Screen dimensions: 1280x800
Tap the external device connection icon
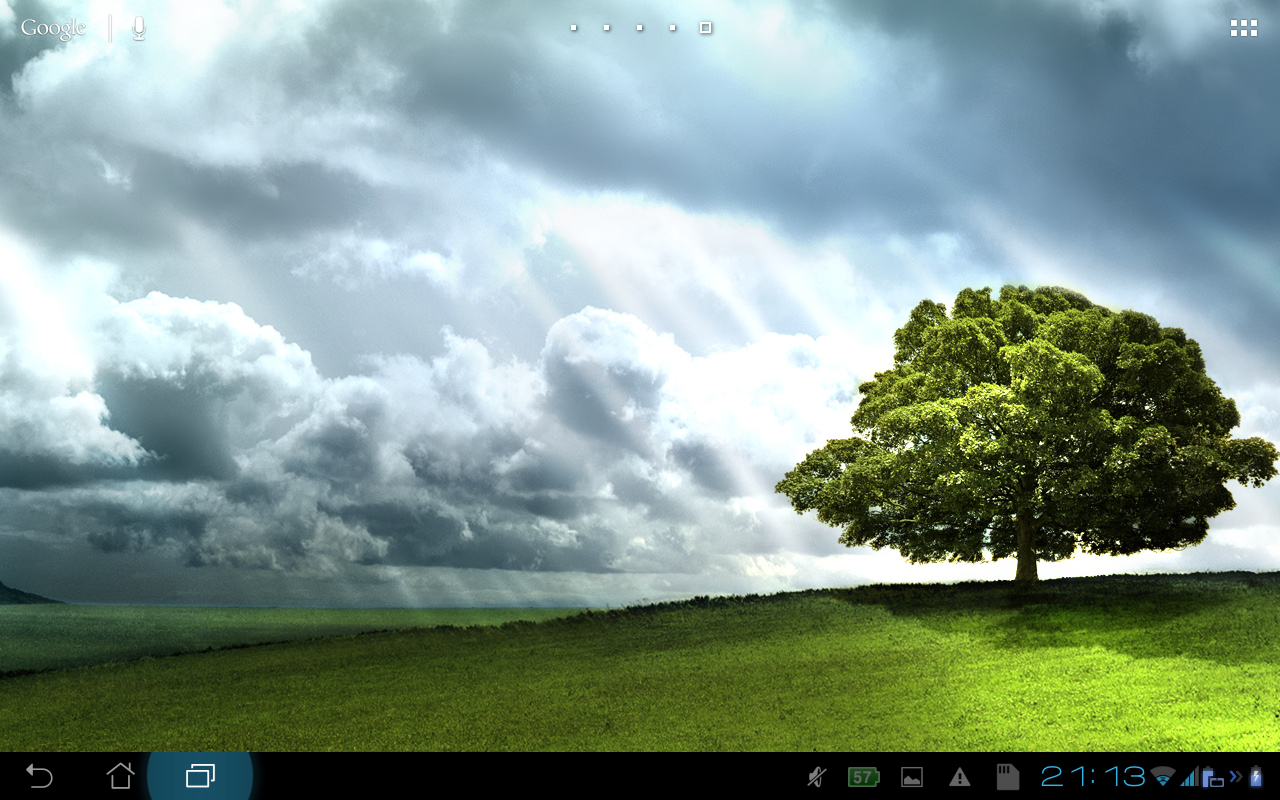tap(1214, 776)
